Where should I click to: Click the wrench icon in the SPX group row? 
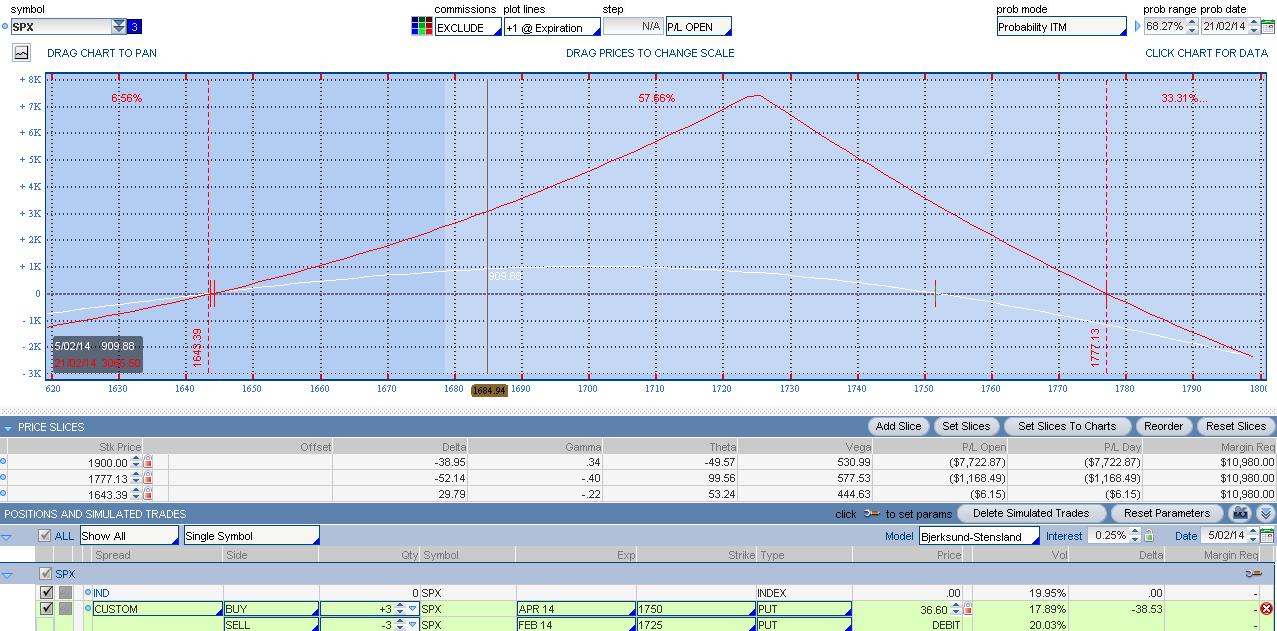1253,574
